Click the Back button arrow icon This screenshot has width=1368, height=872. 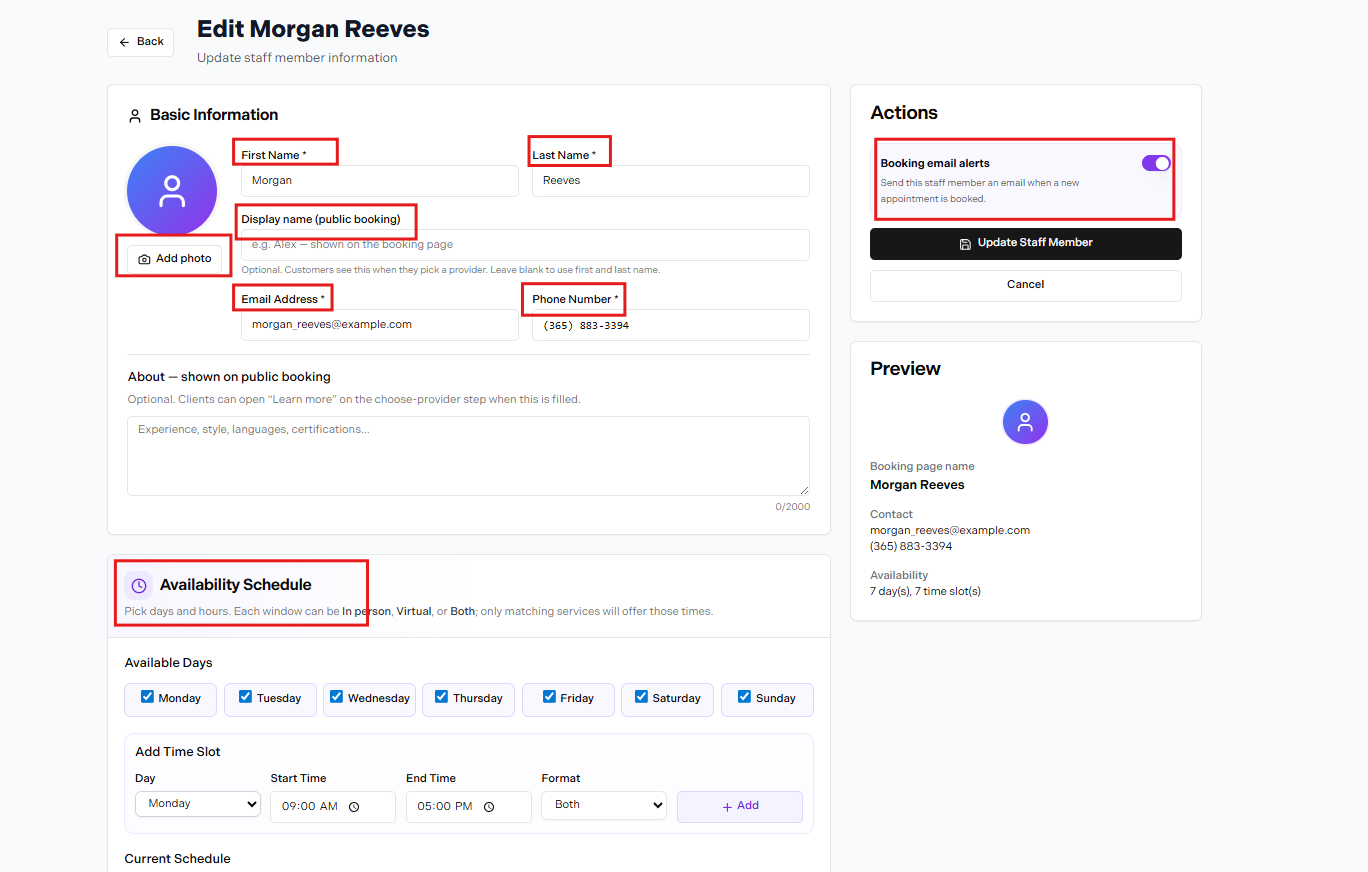pos(124,42)
